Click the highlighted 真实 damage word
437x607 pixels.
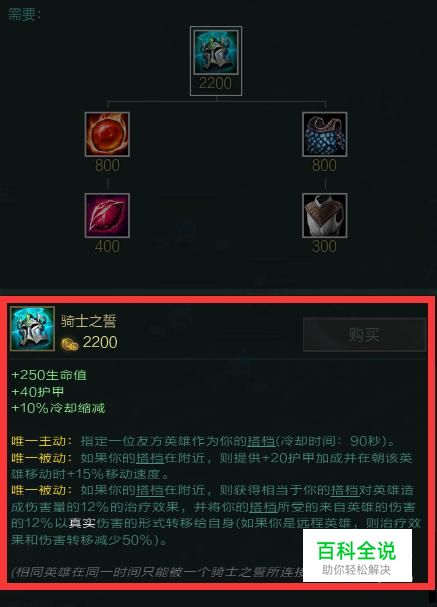82,523
